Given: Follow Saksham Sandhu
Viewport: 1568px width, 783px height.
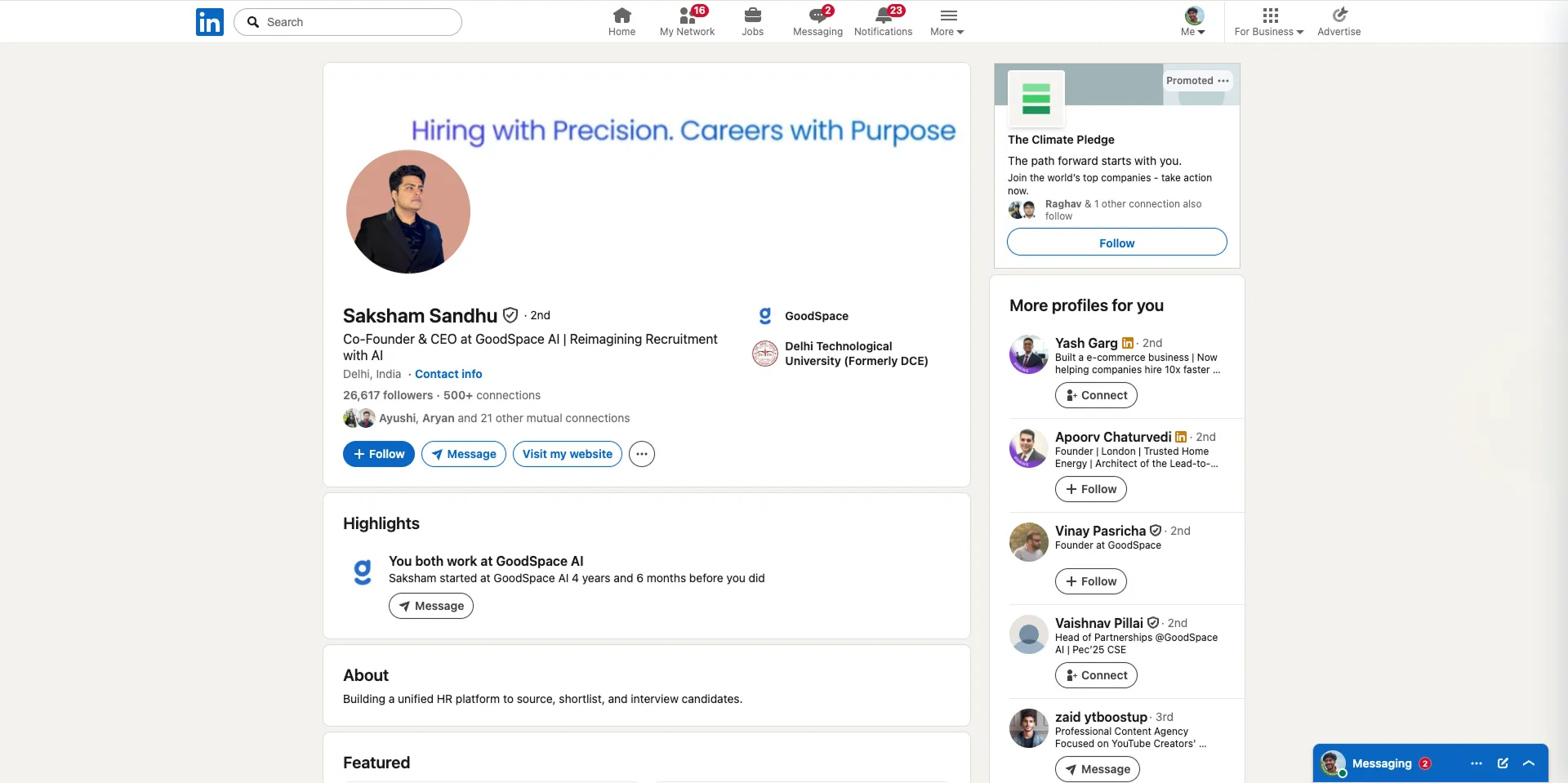Looking at the screenshot, I should [379, 454].
